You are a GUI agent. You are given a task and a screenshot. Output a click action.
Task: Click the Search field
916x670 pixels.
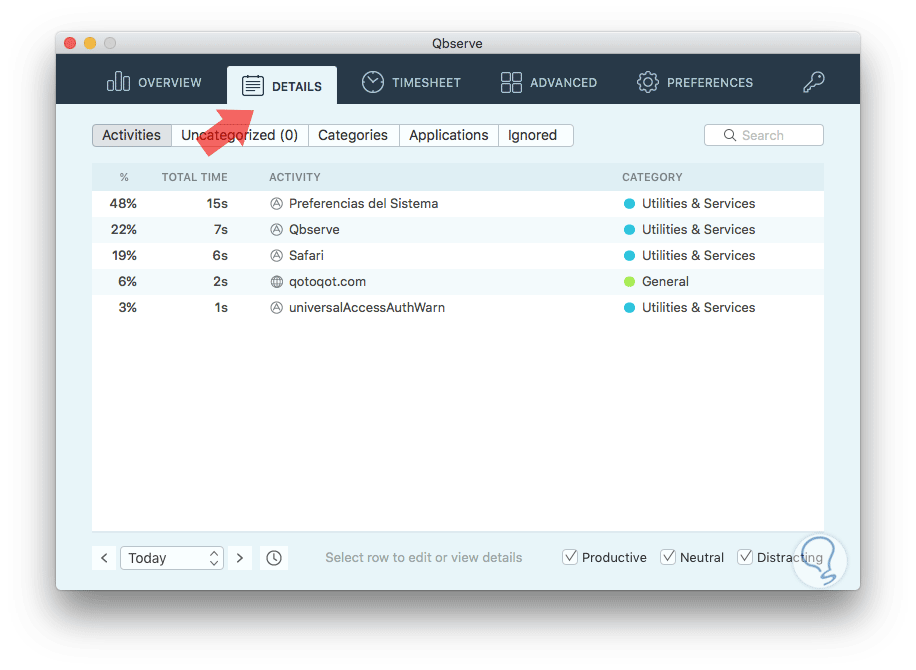[764, 136]
